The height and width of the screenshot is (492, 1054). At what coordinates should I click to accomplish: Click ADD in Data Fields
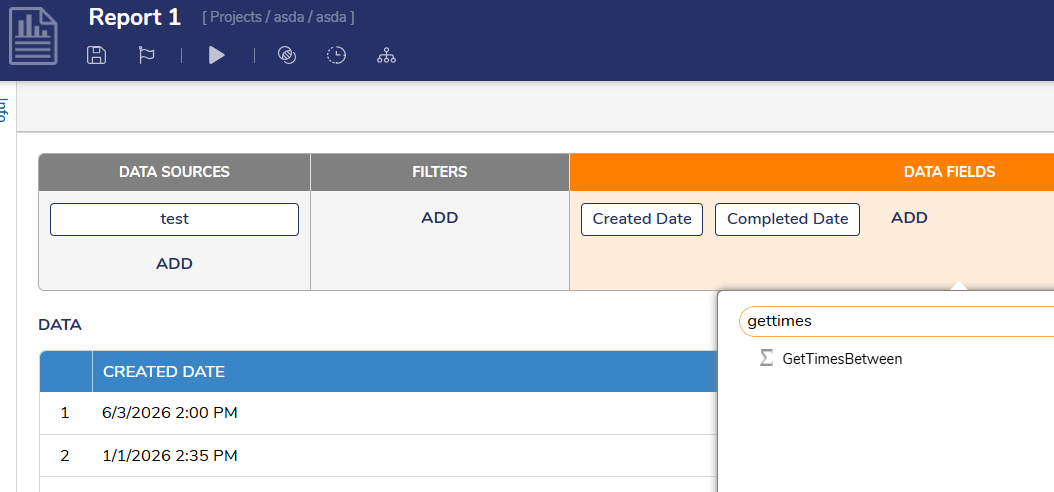(x=909, y=218)
